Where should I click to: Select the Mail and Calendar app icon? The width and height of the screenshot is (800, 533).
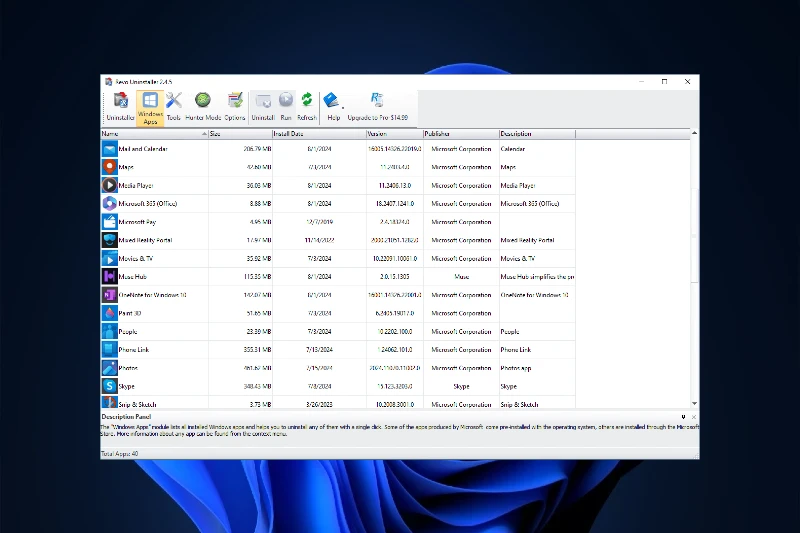point(109,149)
